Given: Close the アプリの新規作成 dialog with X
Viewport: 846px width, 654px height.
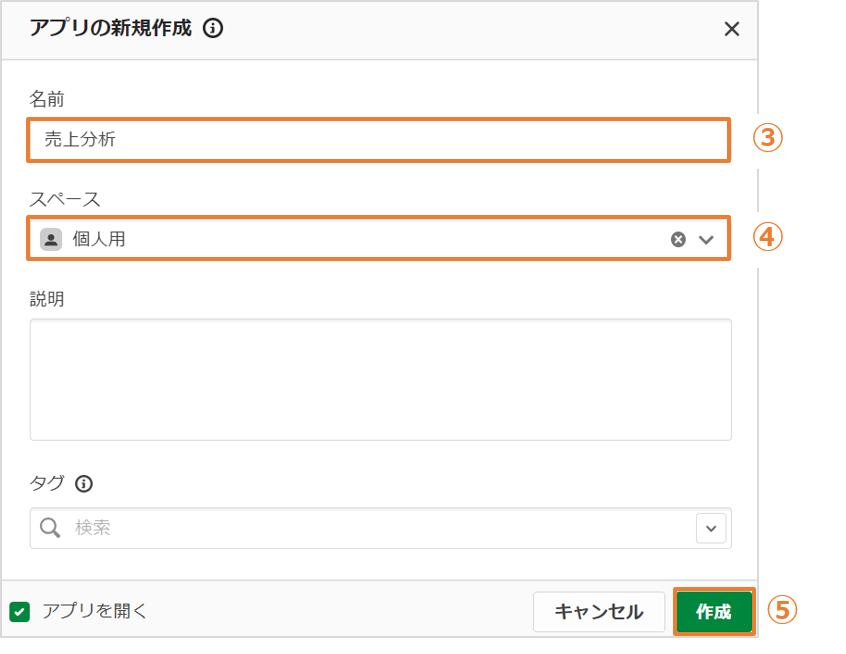Looking at the screenshot, I should (731, 29).
